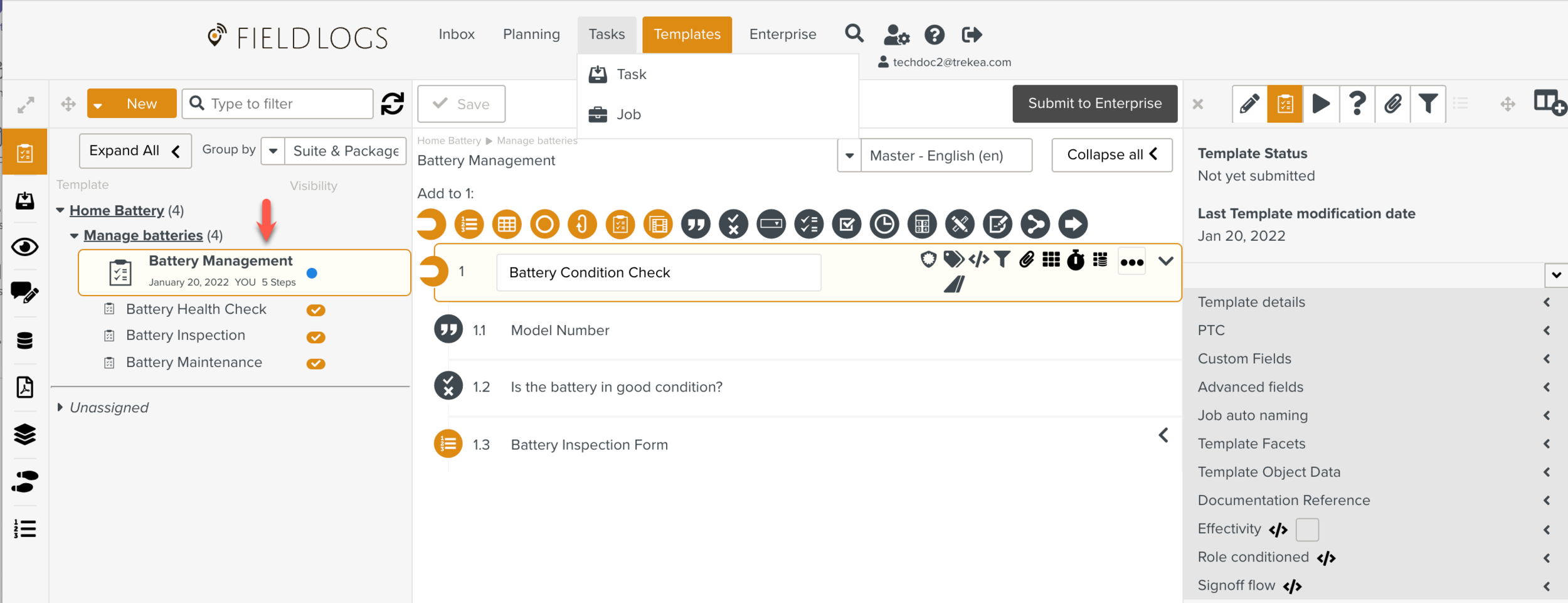Open the eye icon in the left sidebar
The width and height of the screenshot is (1568, 603).
point(25,247)
